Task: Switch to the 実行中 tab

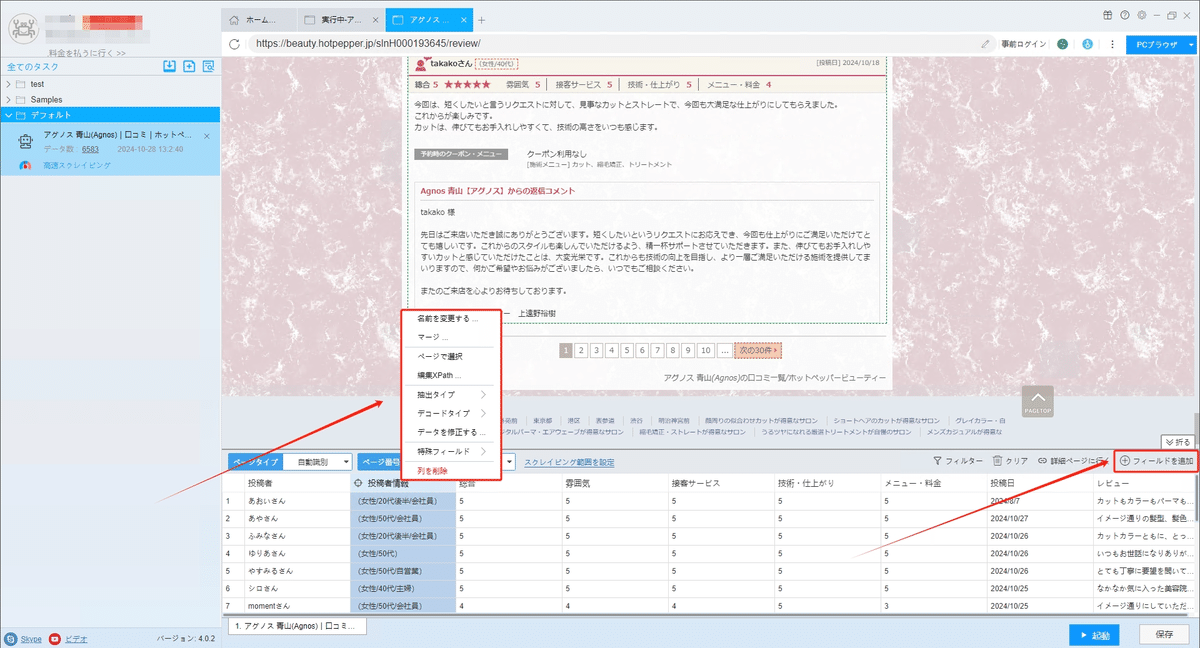Action: click(340, 20)
